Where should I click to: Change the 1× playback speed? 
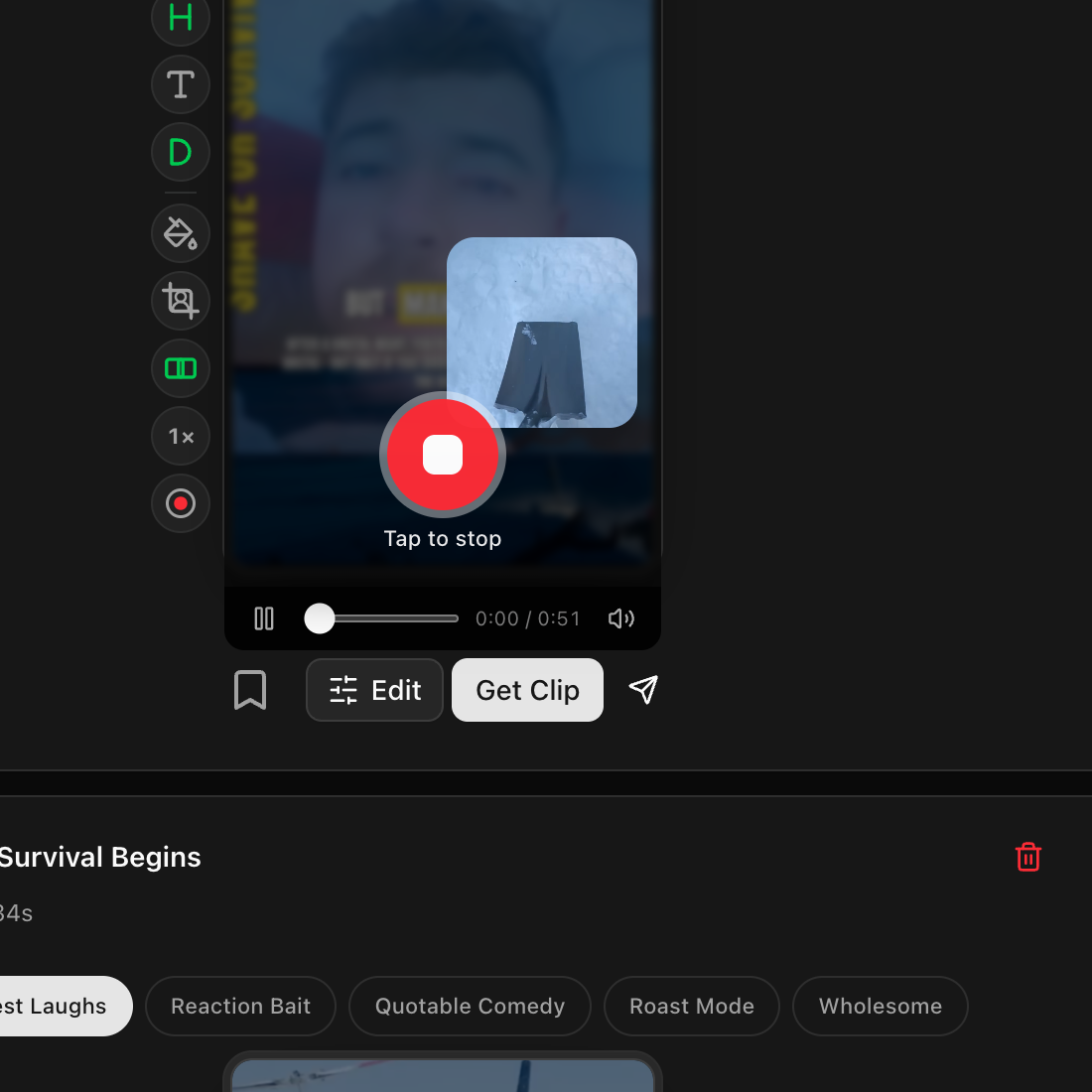pyautogui.click(x=181, y=436)
